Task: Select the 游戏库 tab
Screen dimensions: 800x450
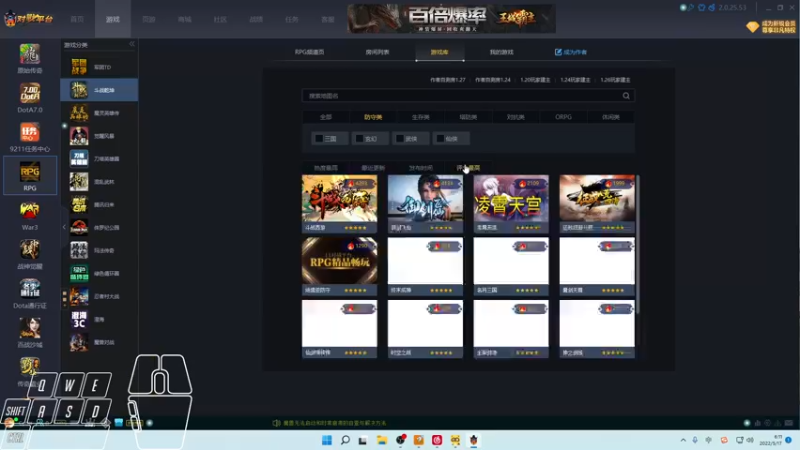Action: (439, 52)
